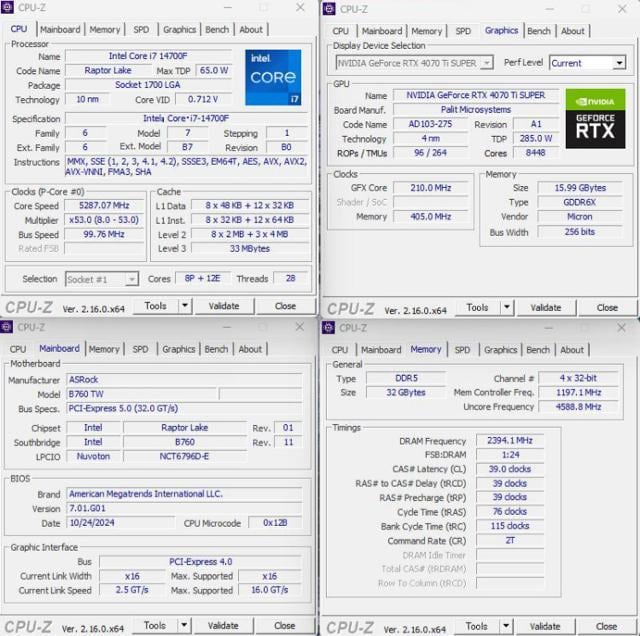Click the Core Speed value 5287.07 MHz
Viewport: 640px width, 636px height.
pos(104,205)
